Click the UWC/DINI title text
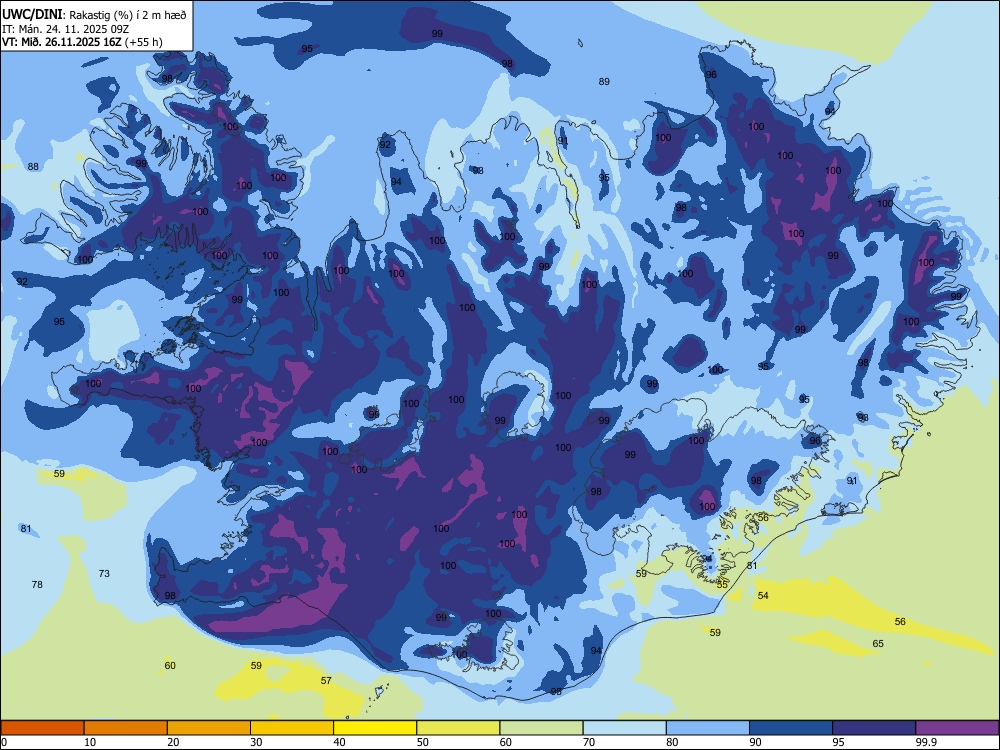This screenshot has height=750, width=1000. click(x=32, y=15)
